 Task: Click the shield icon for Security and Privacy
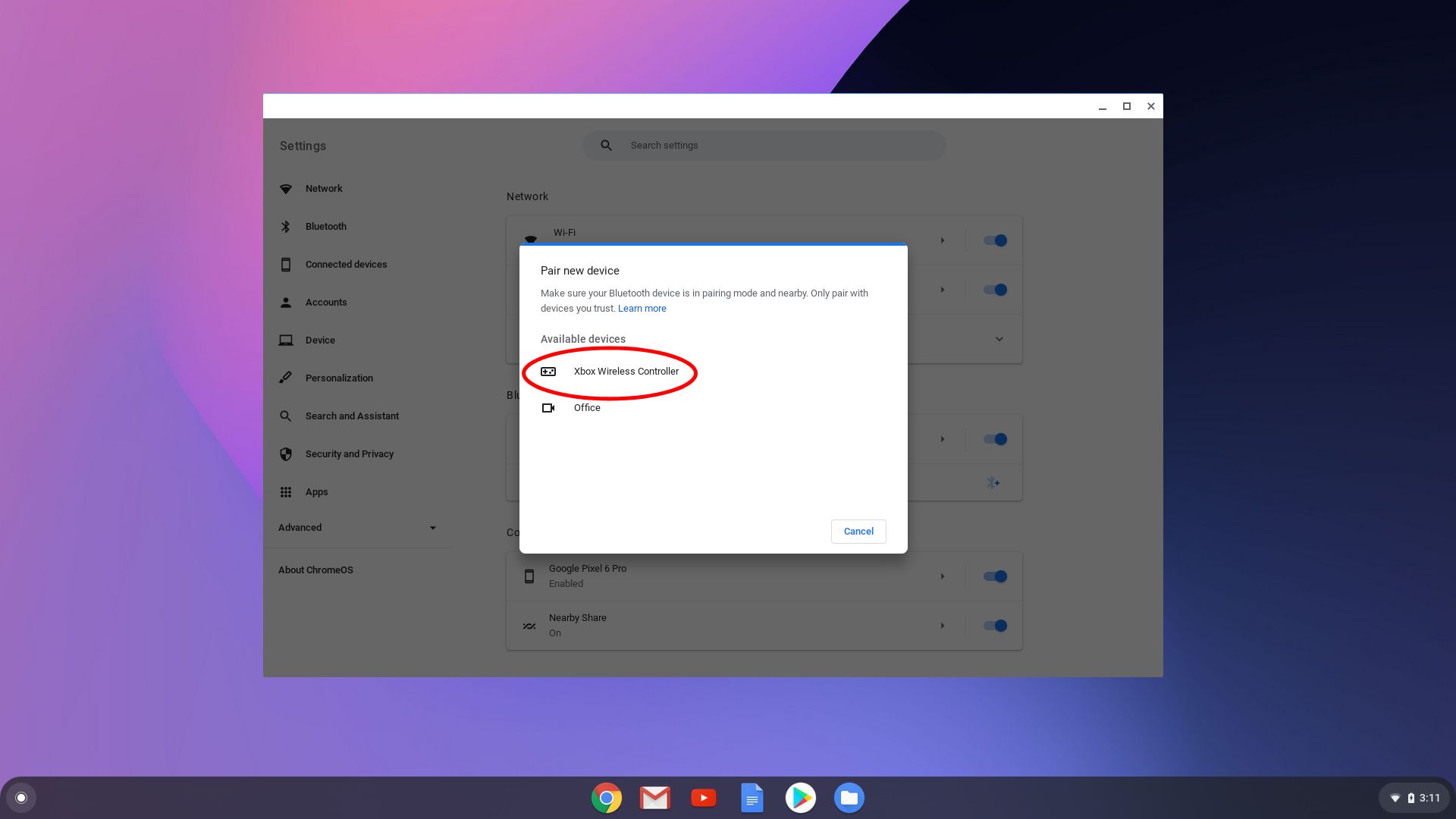click(x=286, y=454)
